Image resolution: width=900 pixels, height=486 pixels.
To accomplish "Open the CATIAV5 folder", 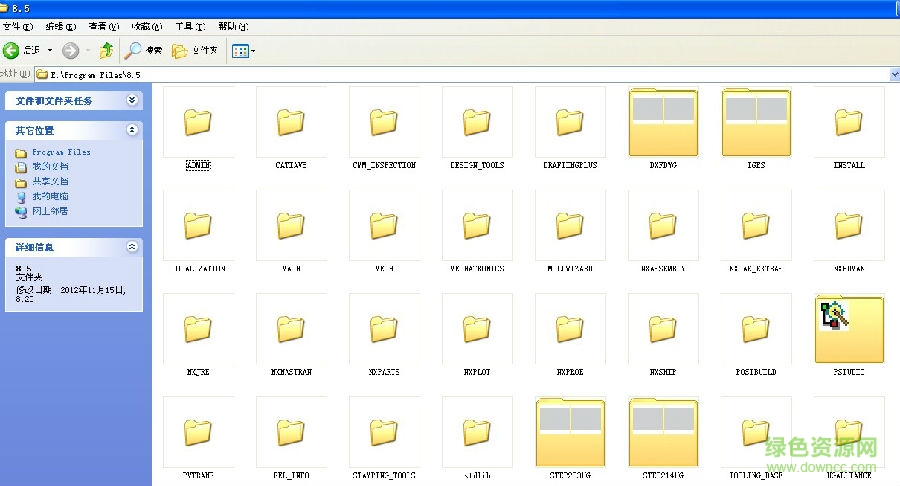I will pos(291,123).
